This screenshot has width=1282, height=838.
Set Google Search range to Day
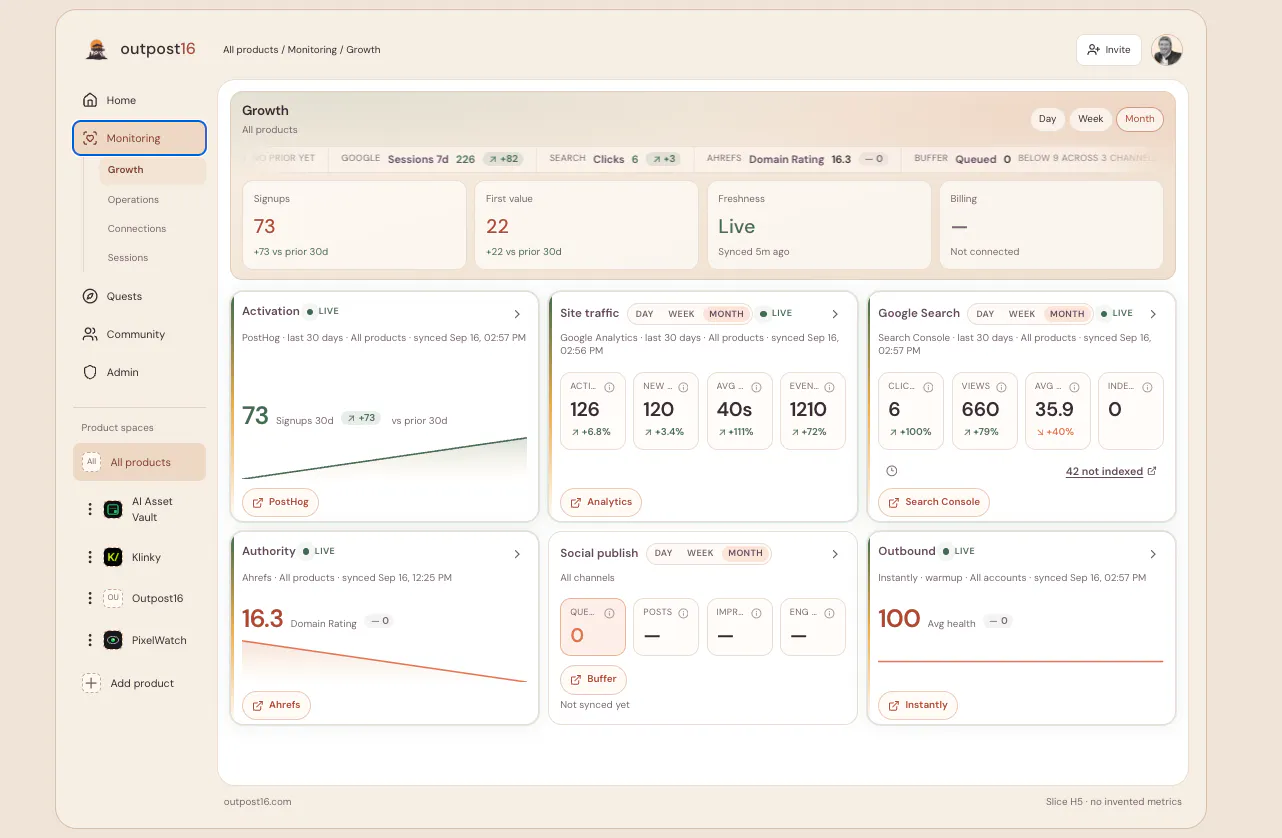coord(985,314)
